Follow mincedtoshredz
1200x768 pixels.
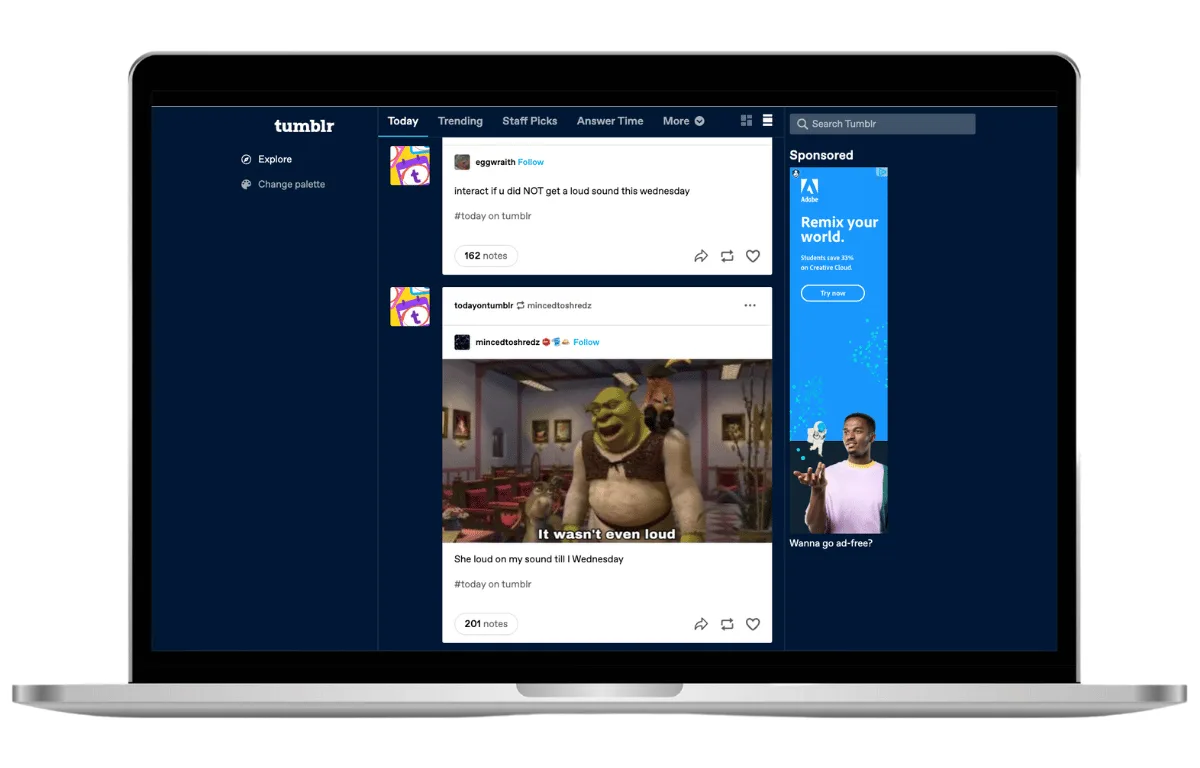click(586, 342)
